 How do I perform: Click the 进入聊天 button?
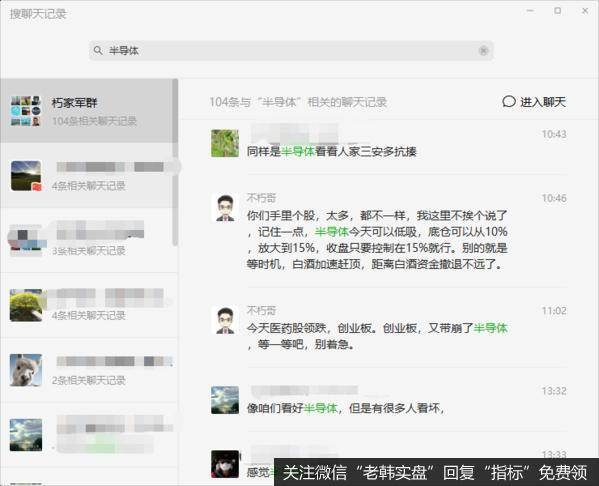tap(534, 102)
